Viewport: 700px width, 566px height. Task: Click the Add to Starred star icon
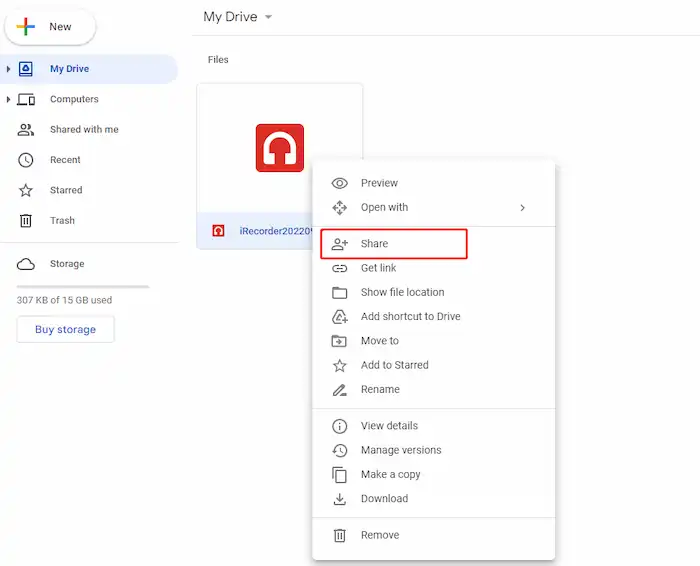tap(339, 366)
